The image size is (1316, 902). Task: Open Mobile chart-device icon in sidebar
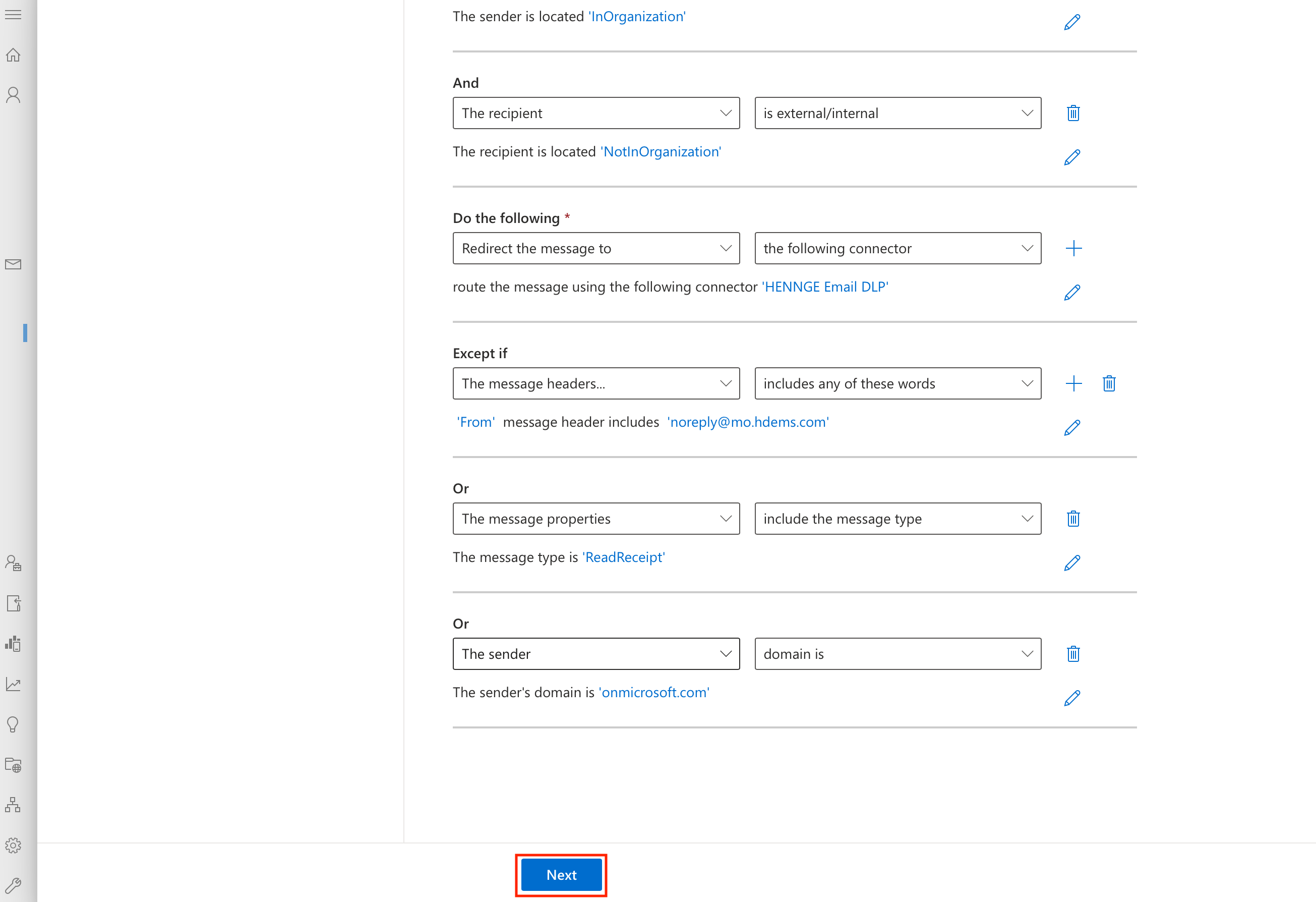tap(13, 643)
